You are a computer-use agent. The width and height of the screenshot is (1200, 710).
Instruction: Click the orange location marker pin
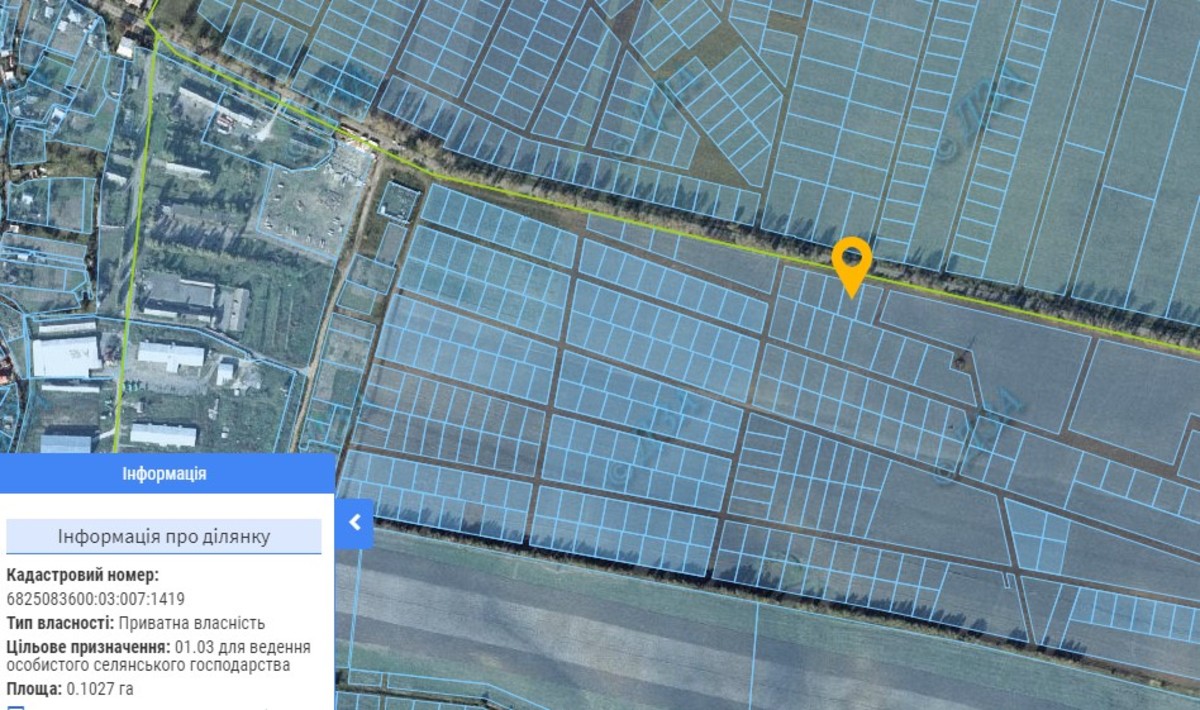(x=851, y=262)
